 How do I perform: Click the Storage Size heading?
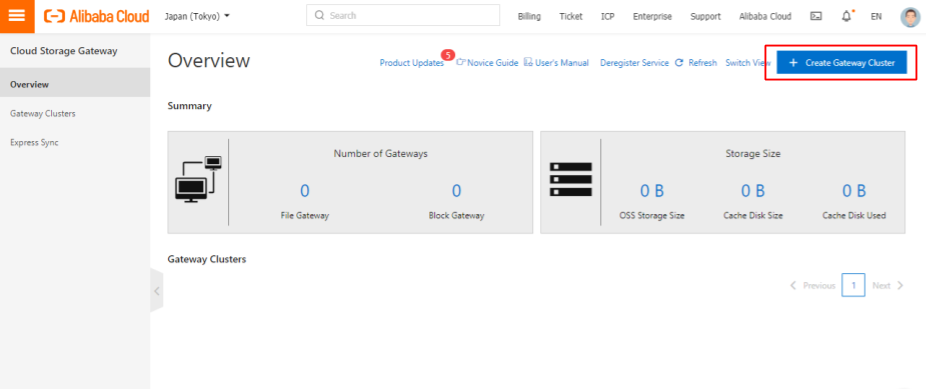point(752,154)
